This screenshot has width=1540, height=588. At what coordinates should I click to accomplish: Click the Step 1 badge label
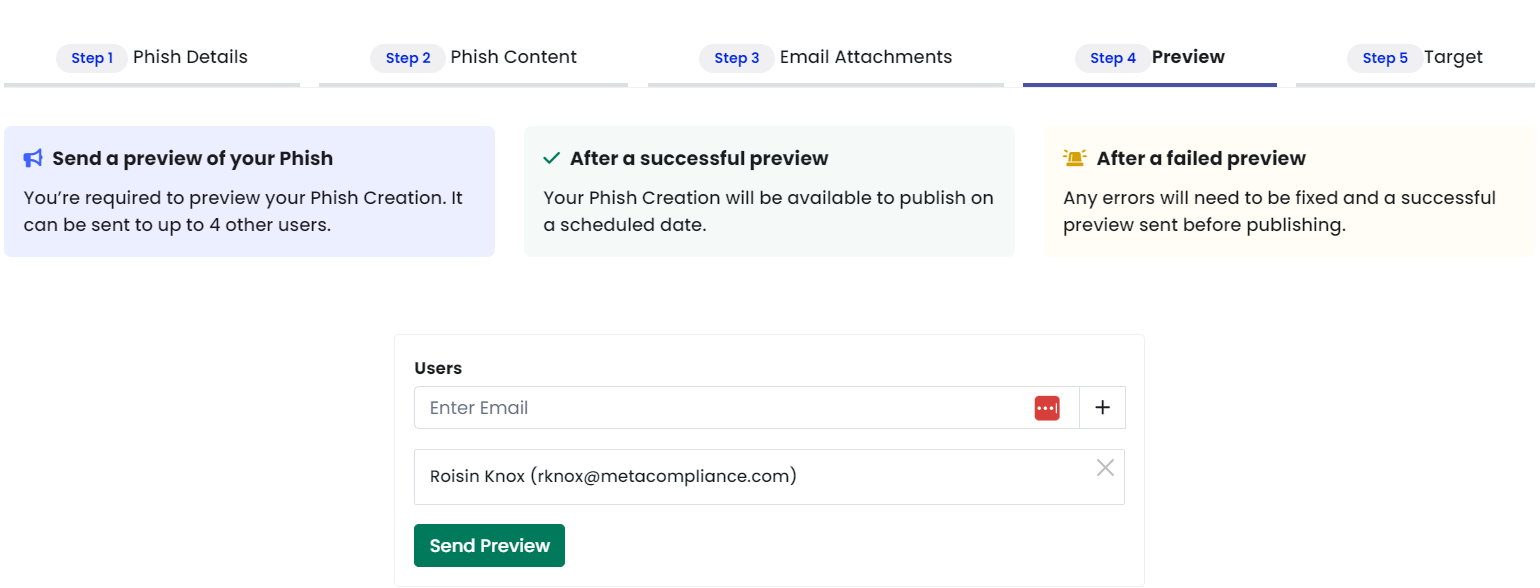coord(92,58)
